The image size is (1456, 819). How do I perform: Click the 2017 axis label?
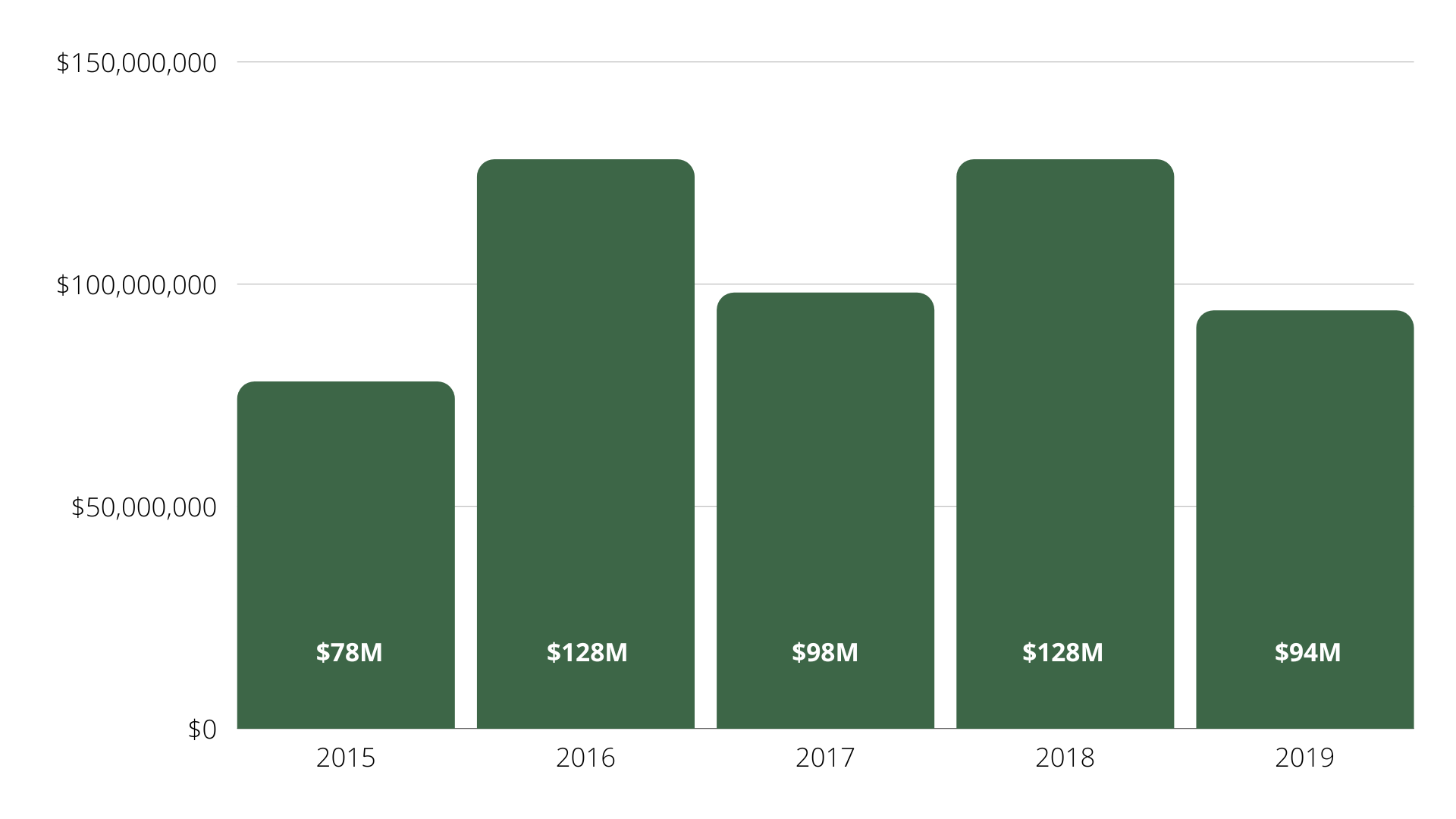[825, 758]
